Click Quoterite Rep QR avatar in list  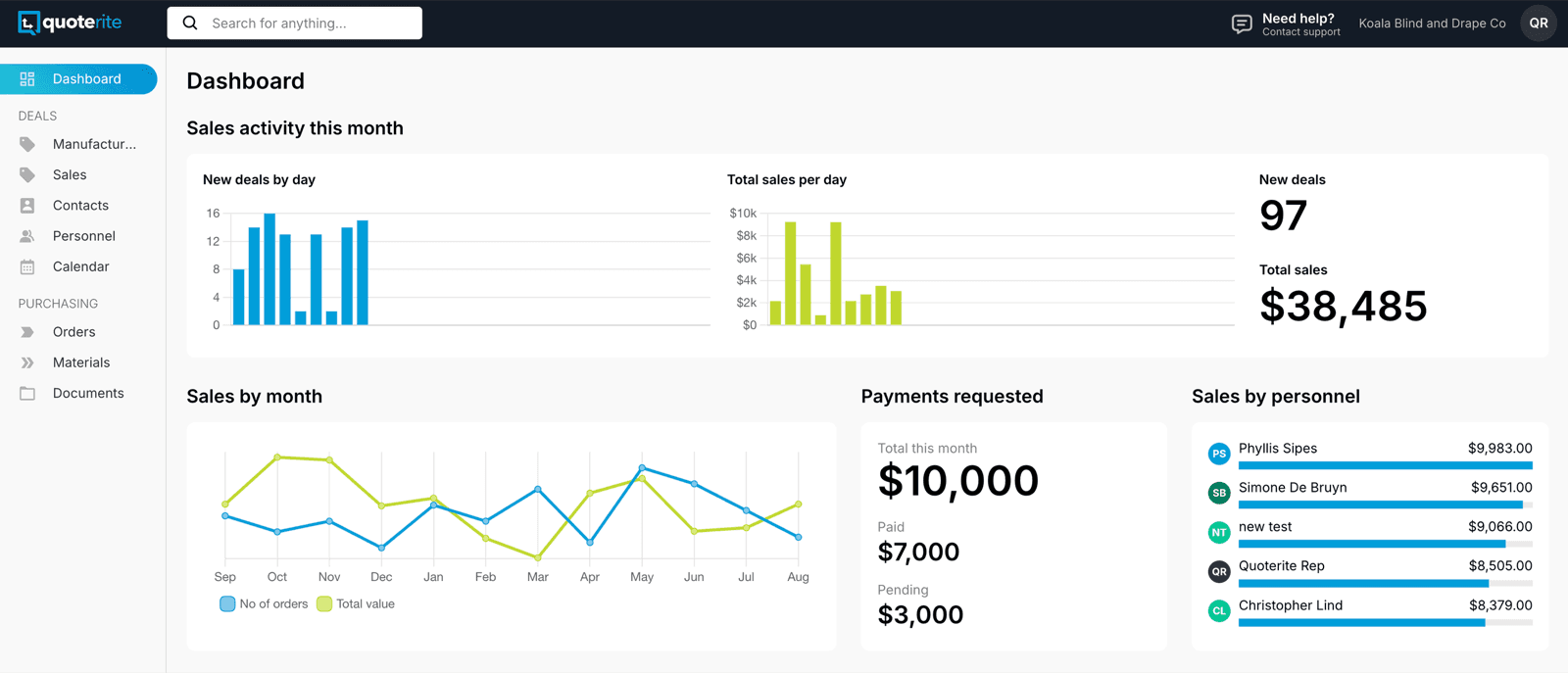coord(1219,571)
